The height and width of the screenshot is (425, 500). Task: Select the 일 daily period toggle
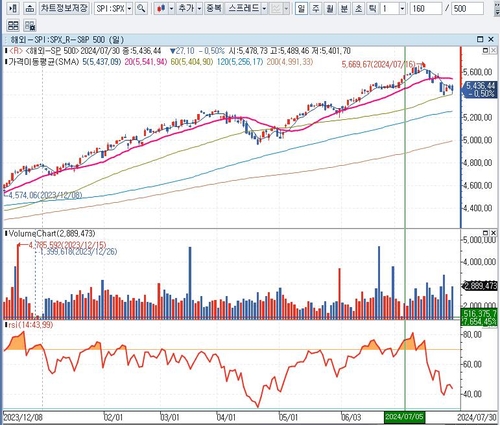click(x=301, y=8)
